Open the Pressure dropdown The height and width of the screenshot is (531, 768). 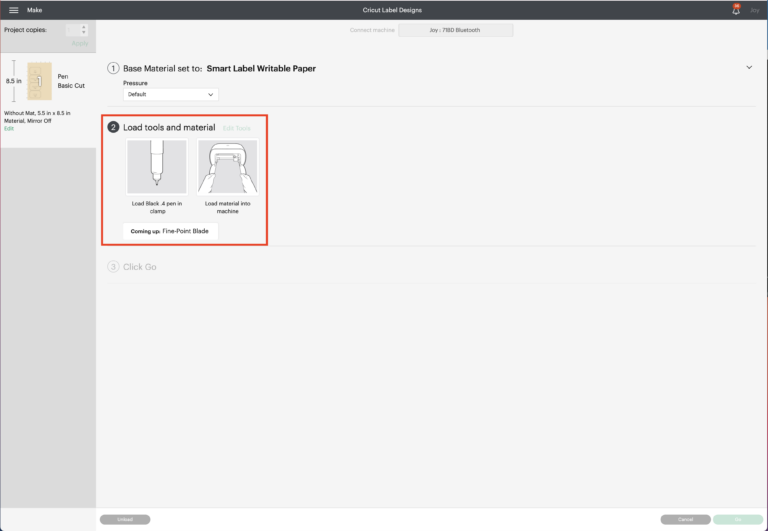point(171,94)
